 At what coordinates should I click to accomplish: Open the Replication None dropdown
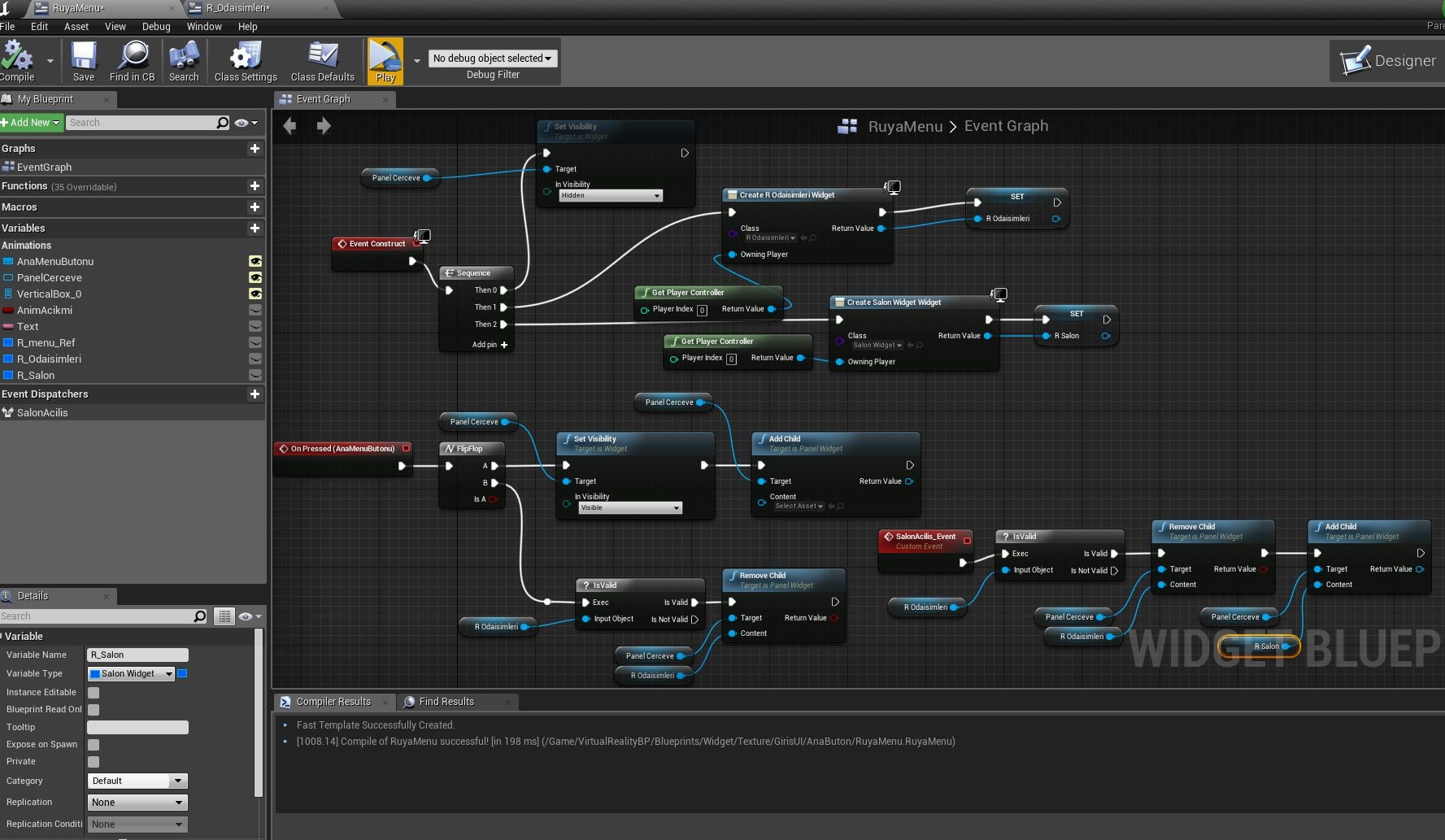point(137,803)
